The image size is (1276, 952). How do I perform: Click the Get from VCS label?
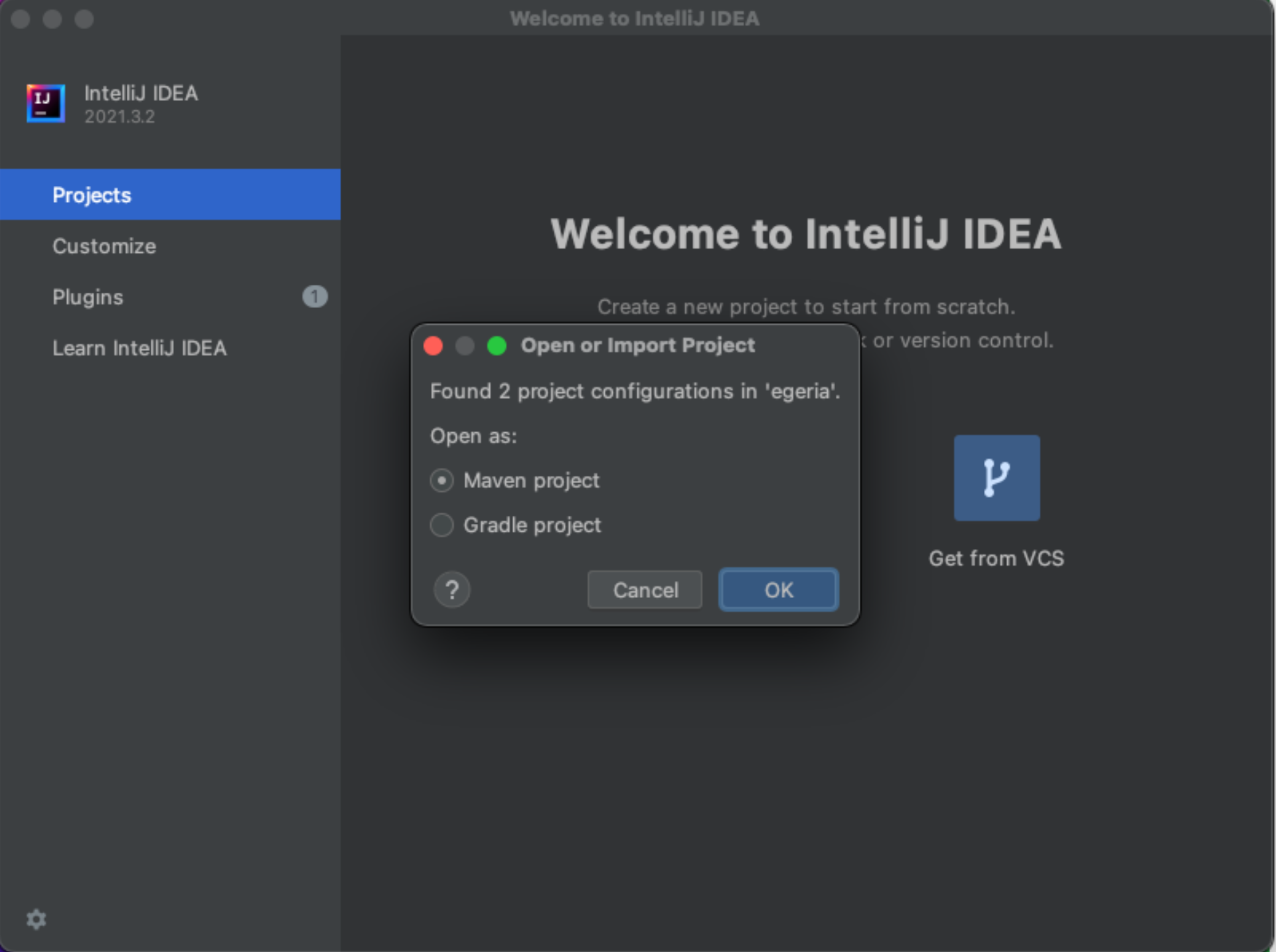point(997,558)
